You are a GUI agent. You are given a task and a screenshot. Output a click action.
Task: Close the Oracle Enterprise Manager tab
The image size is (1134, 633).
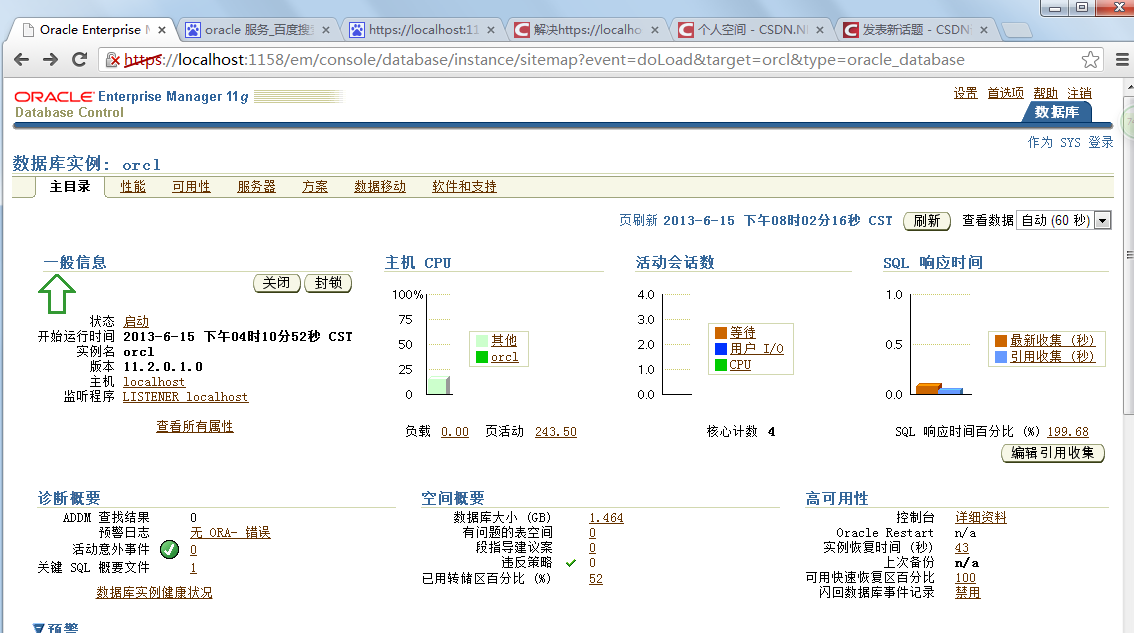click(x=162, y=30)
